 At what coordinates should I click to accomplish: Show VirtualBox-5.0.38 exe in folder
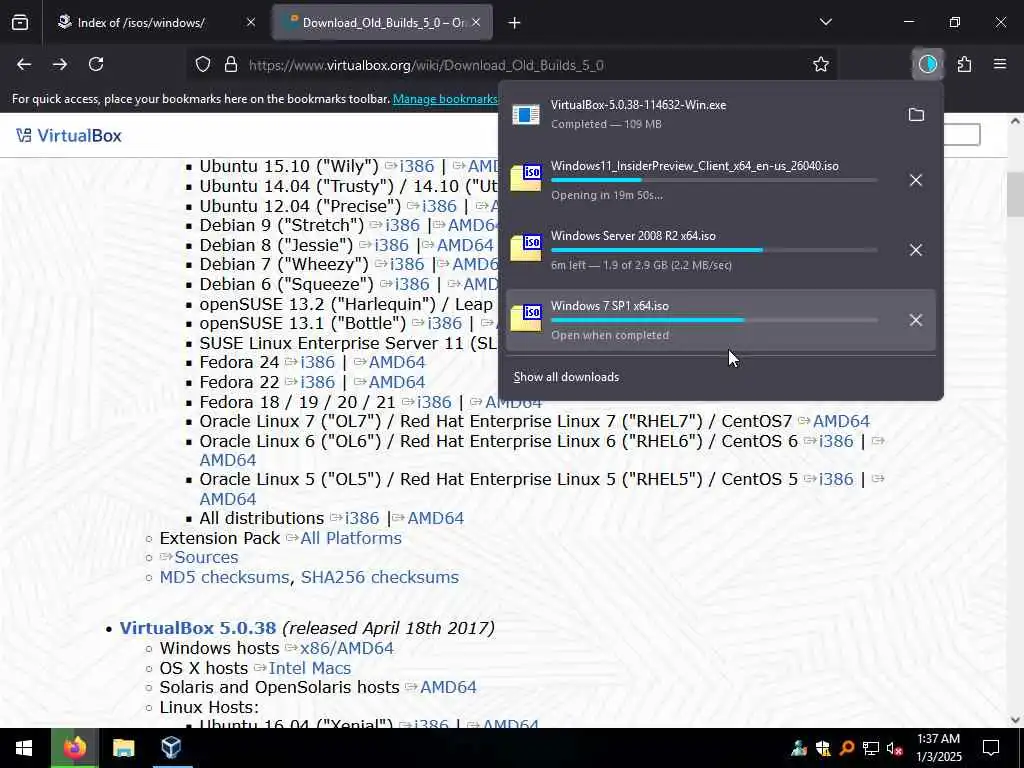click(x=916, y=115)
